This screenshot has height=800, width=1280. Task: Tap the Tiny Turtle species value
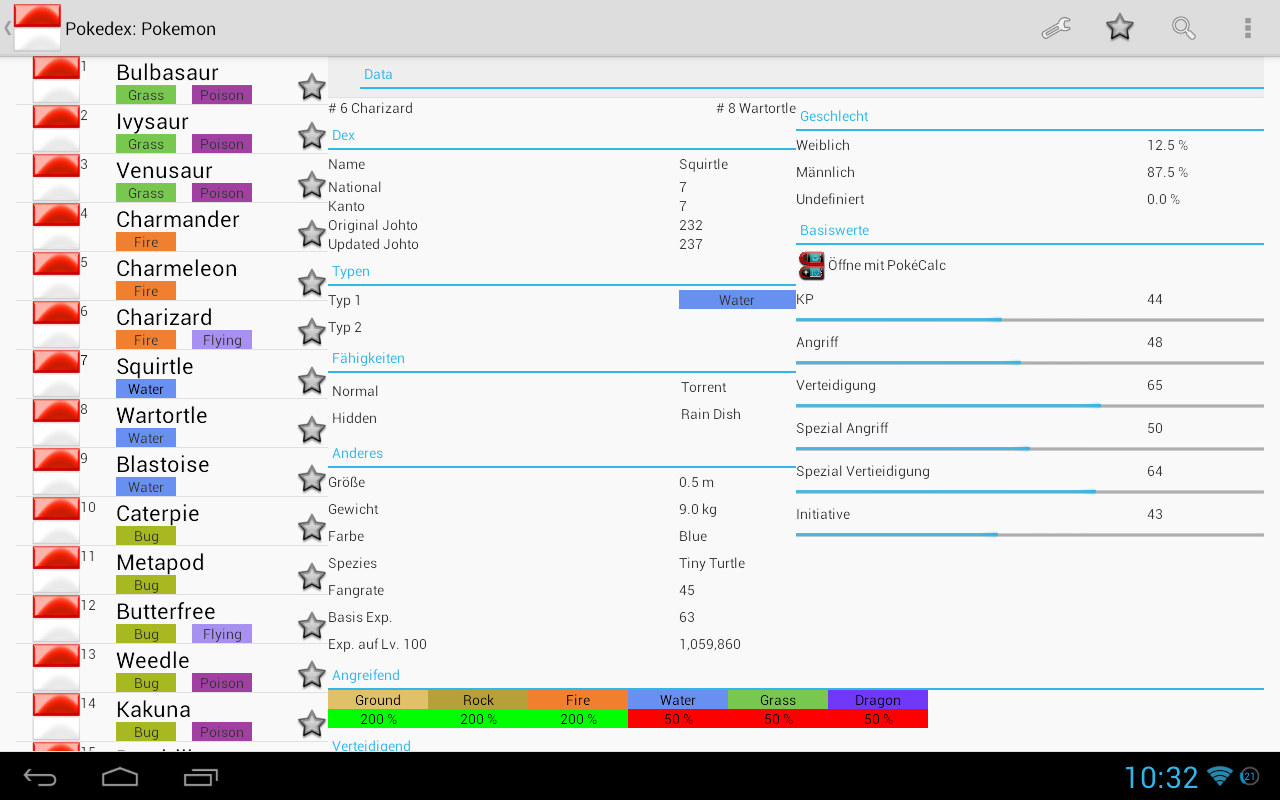pos(712,563)
